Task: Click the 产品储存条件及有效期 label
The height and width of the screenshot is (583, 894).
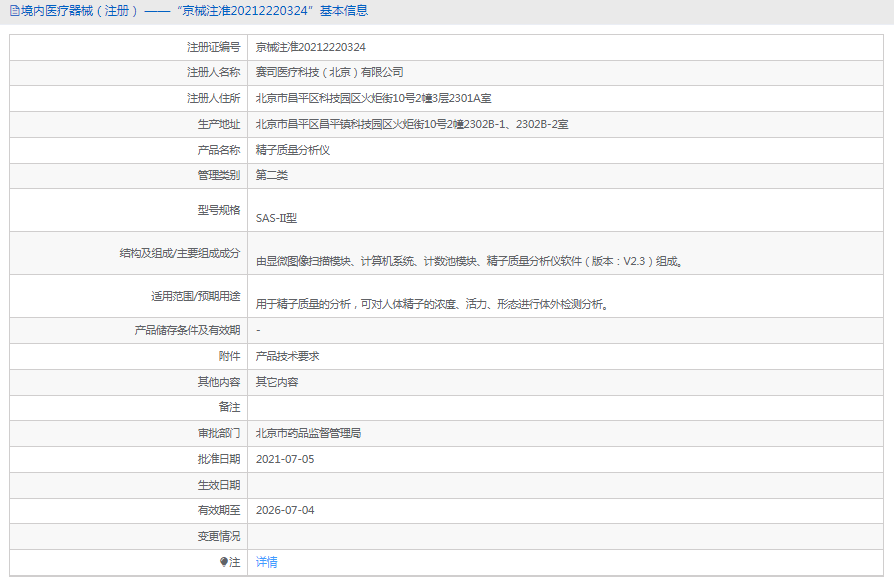Action: (188, 331)
